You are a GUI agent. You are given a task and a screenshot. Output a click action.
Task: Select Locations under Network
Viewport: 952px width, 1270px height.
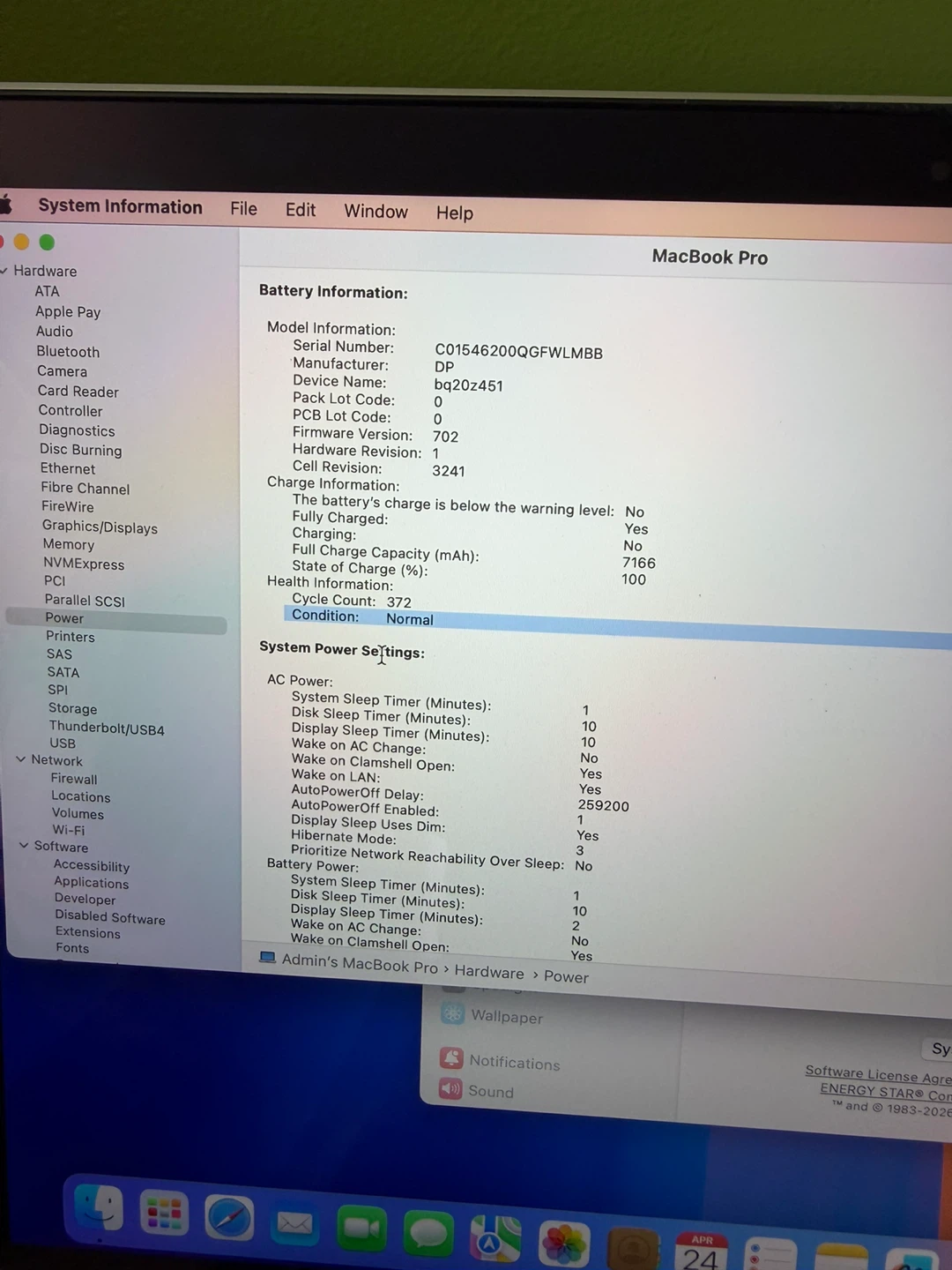pos(80,796)
